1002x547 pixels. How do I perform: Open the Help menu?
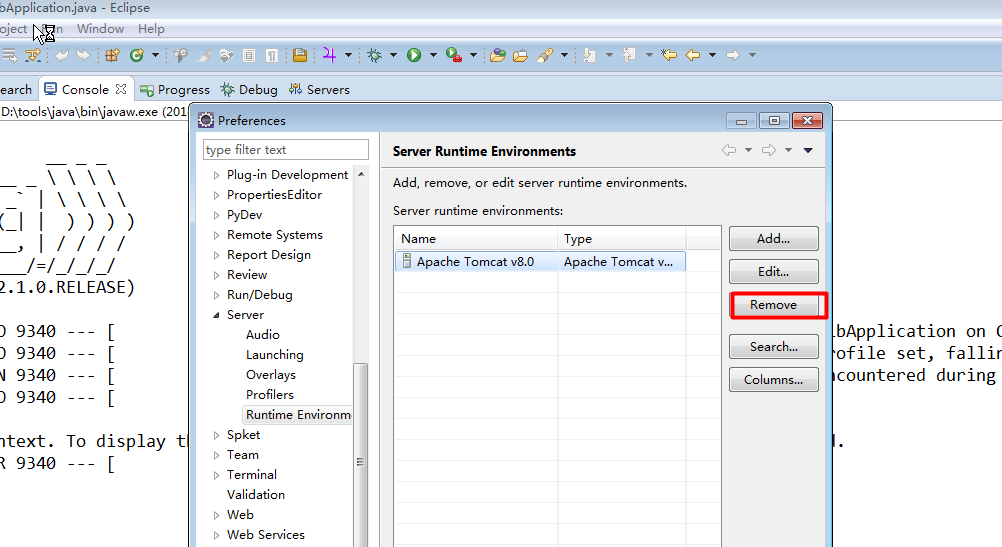[151, 29]
